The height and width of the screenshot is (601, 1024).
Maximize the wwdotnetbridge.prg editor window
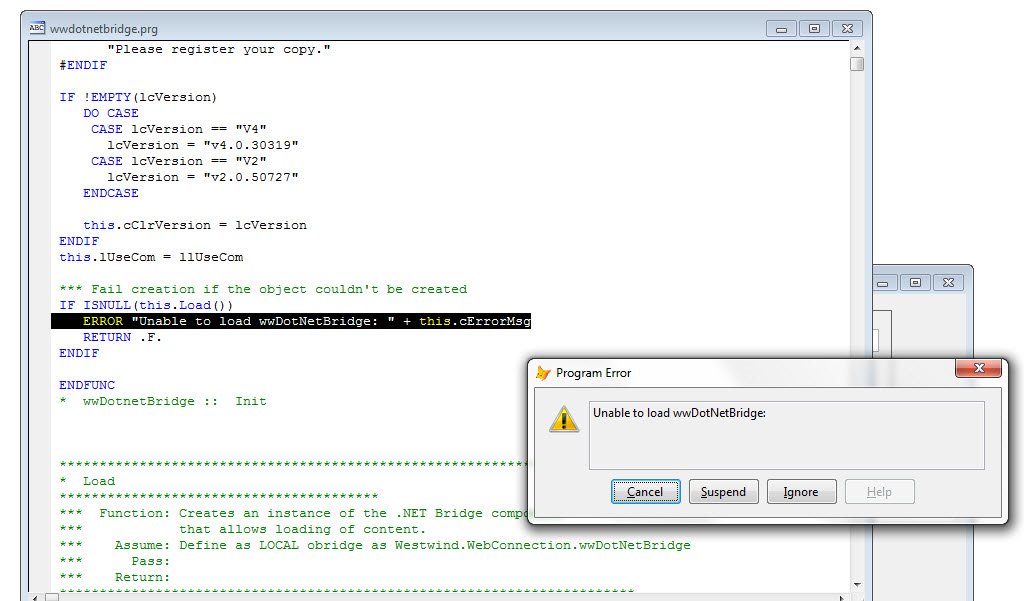coord(814,29)
